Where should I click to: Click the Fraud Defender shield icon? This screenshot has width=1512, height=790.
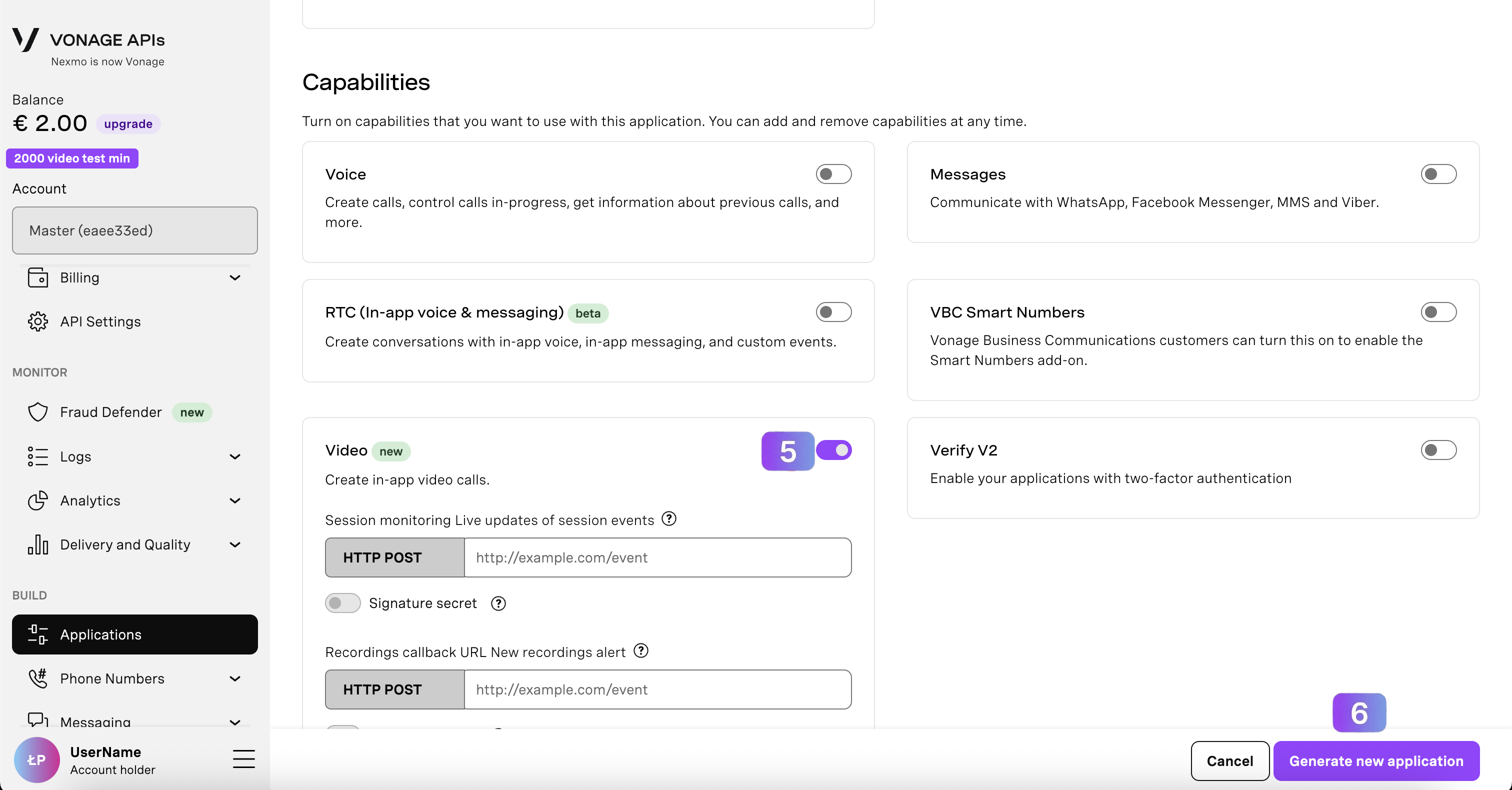[37, 412]
